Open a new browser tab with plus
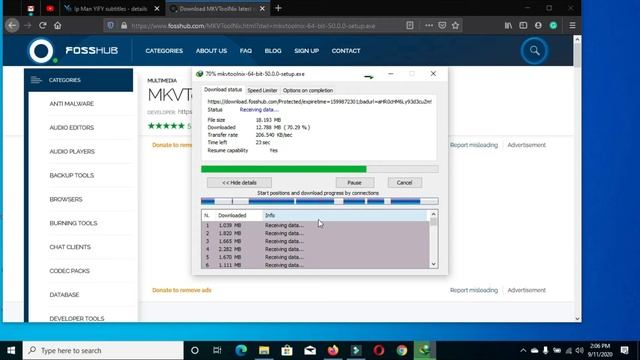640x360 pixels. 278,8
